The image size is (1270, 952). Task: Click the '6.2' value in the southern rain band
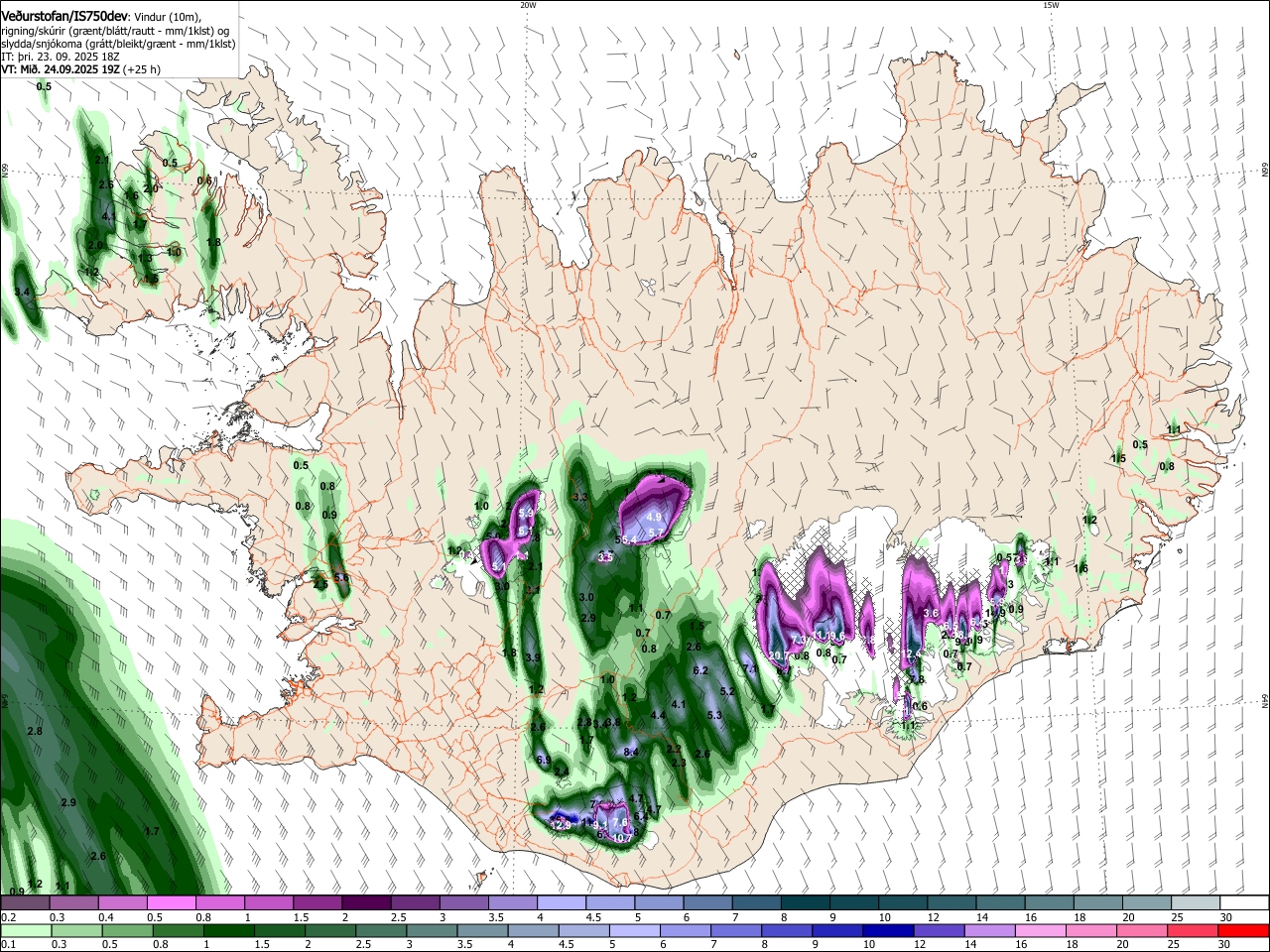(700, 670)
